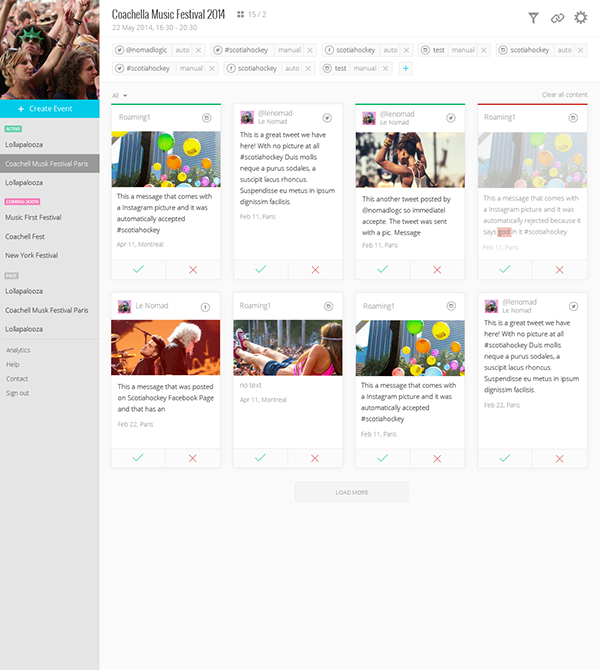Image resolution: width=600 pixels, height=670 pixels.
Task: Click the grid view icon beside 15 / 2
Action: point(241,15)
